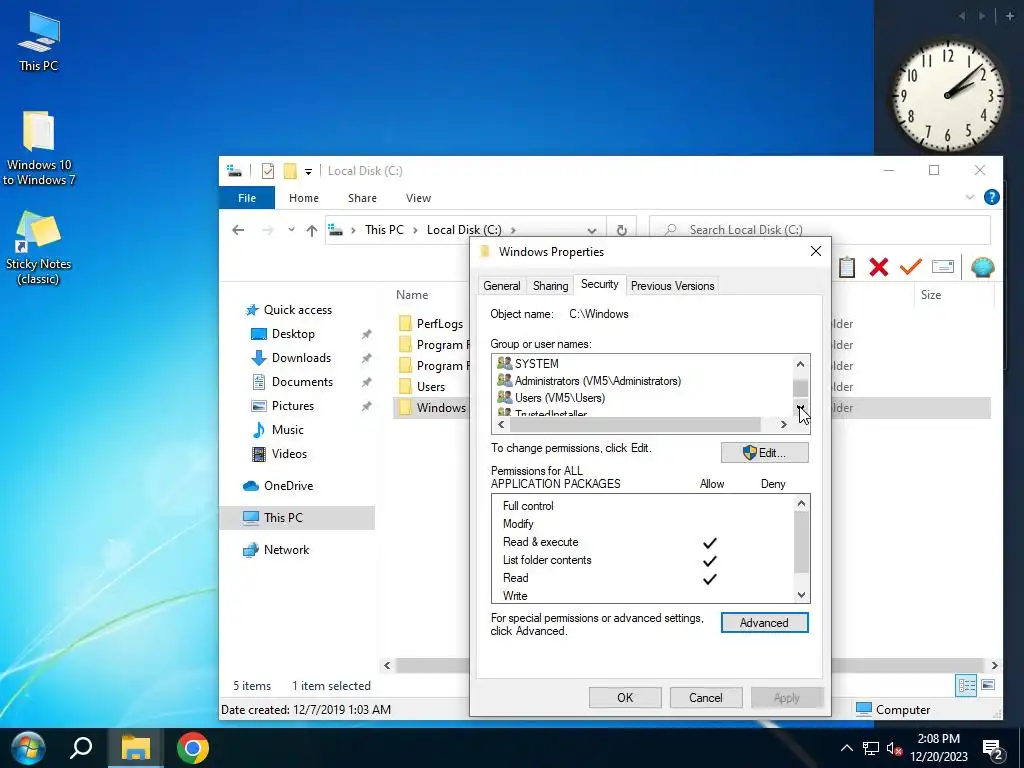The image size is (1024, 768).
Task: Click properties checkmark icon in quick access toolbar
Action: tap(268, 171)
